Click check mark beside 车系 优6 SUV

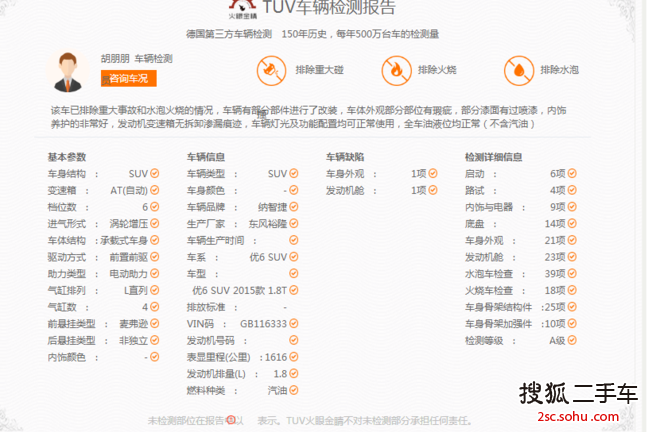(x=294, y=257)
